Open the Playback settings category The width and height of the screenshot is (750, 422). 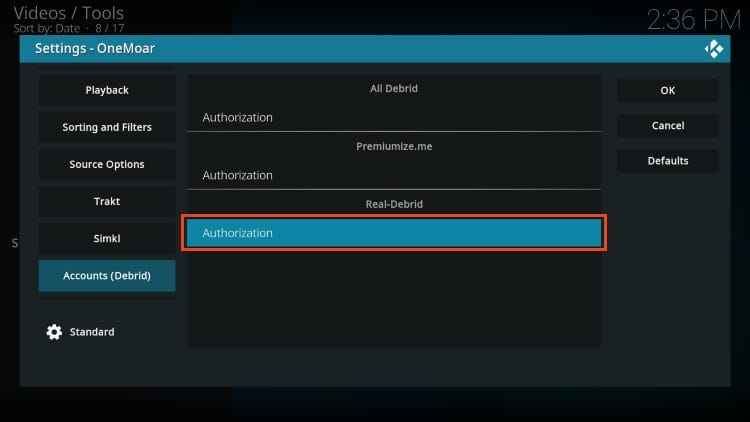pyautogui.click(x=107, y=90)
